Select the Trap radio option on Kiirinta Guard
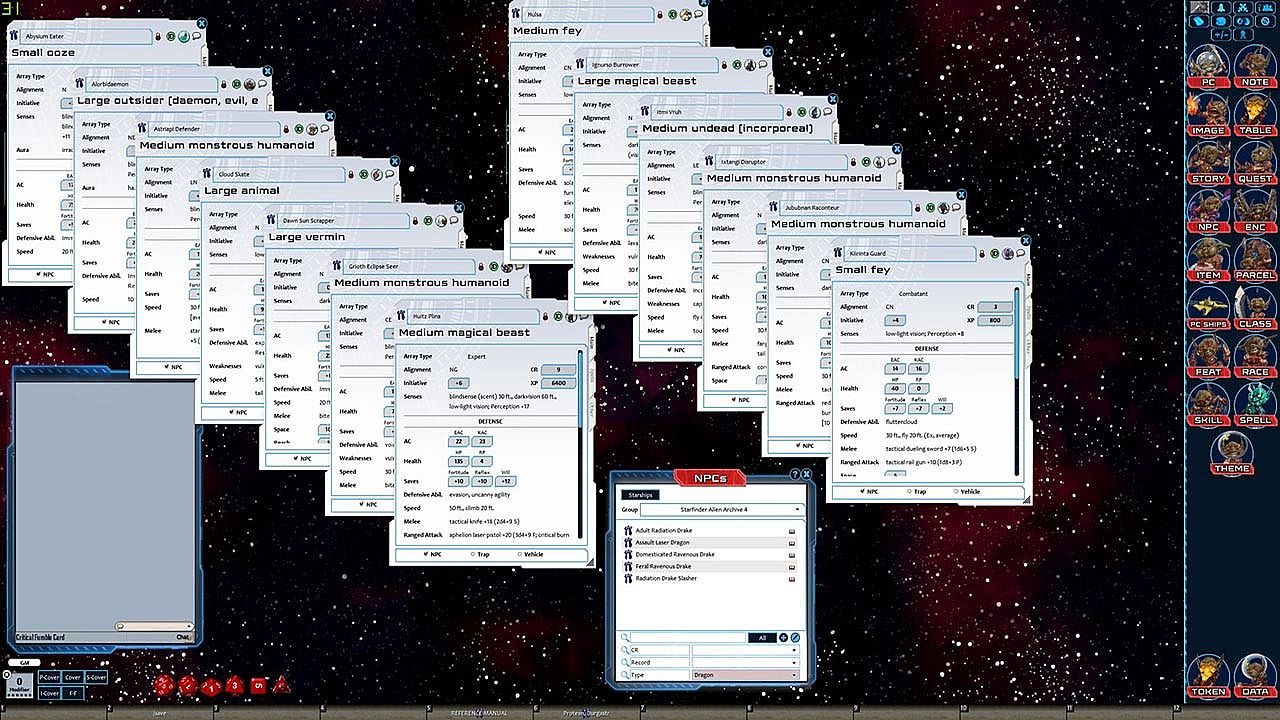This screenshot has width=1280, height=720. click(908, 492)
